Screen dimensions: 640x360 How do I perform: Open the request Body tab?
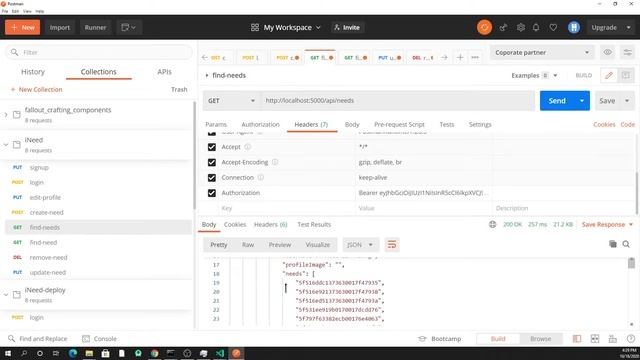(x=352, y=124)
